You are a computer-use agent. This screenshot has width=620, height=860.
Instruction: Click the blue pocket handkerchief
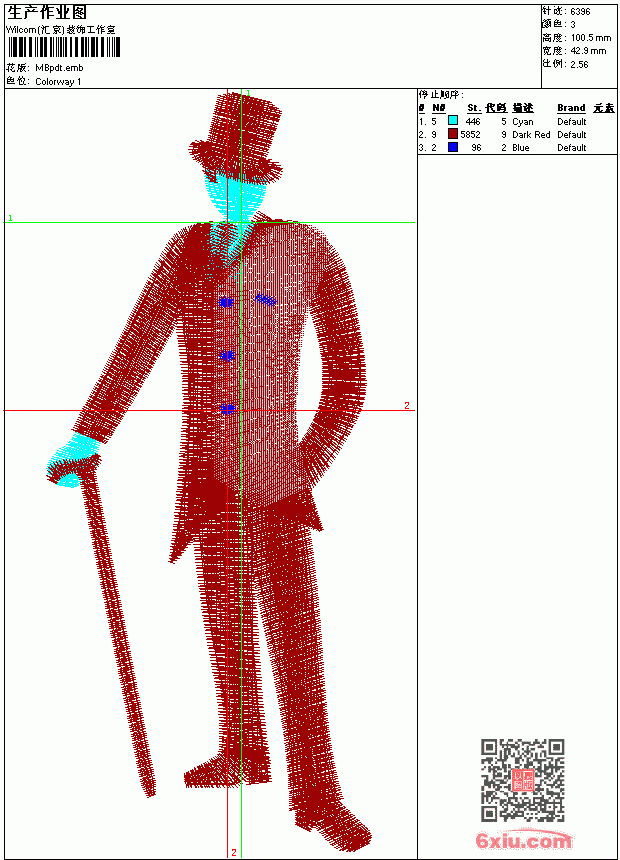click(266, 299)
